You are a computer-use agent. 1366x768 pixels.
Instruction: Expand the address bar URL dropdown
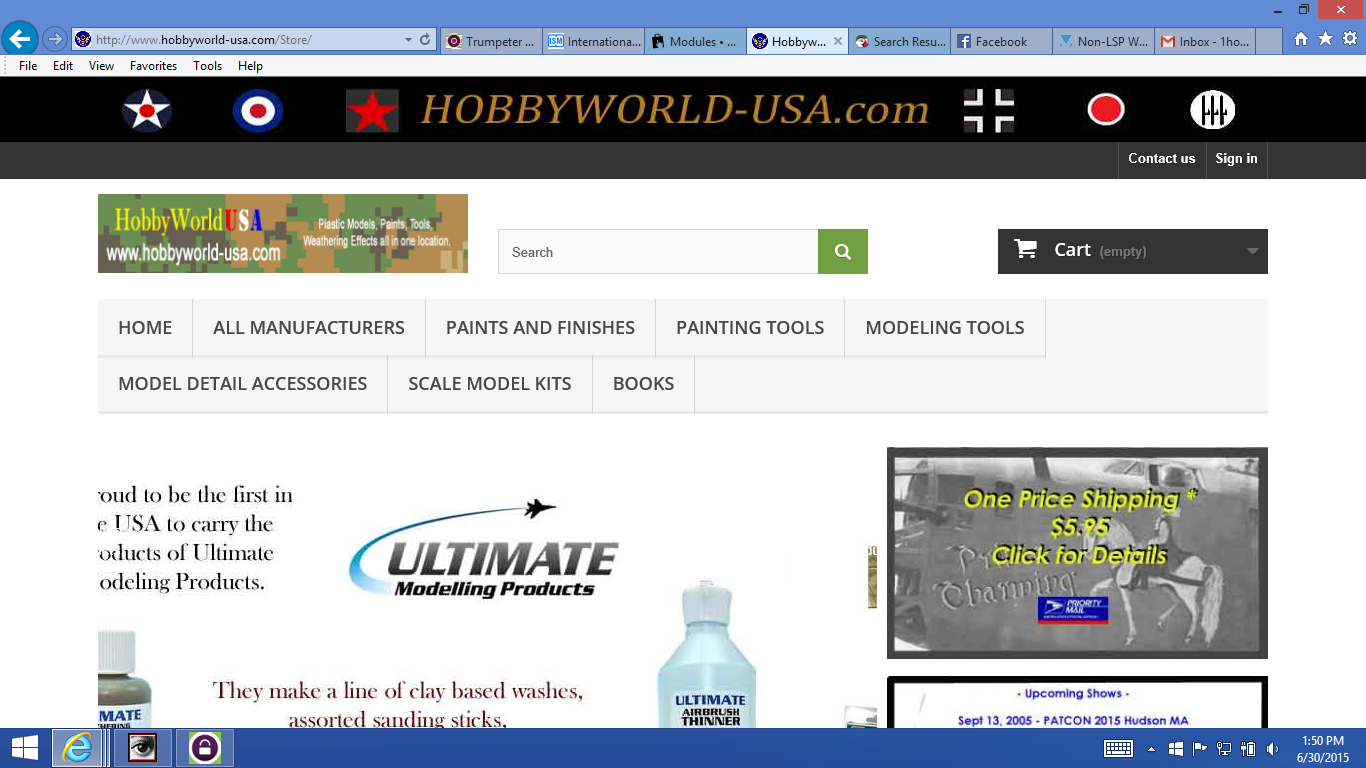point(408,40)
